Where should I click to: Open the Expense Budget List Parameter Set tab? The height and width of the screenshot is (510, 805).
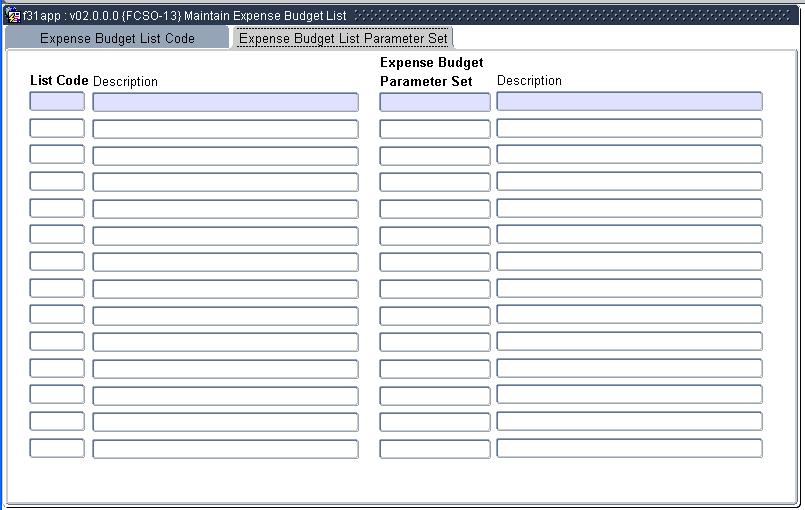343,38
